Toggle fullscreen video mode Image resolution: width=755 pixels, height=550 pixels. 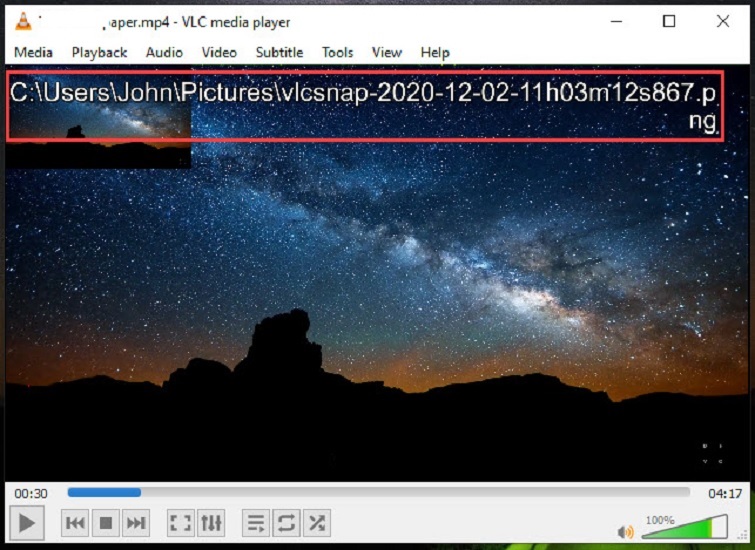181,523
